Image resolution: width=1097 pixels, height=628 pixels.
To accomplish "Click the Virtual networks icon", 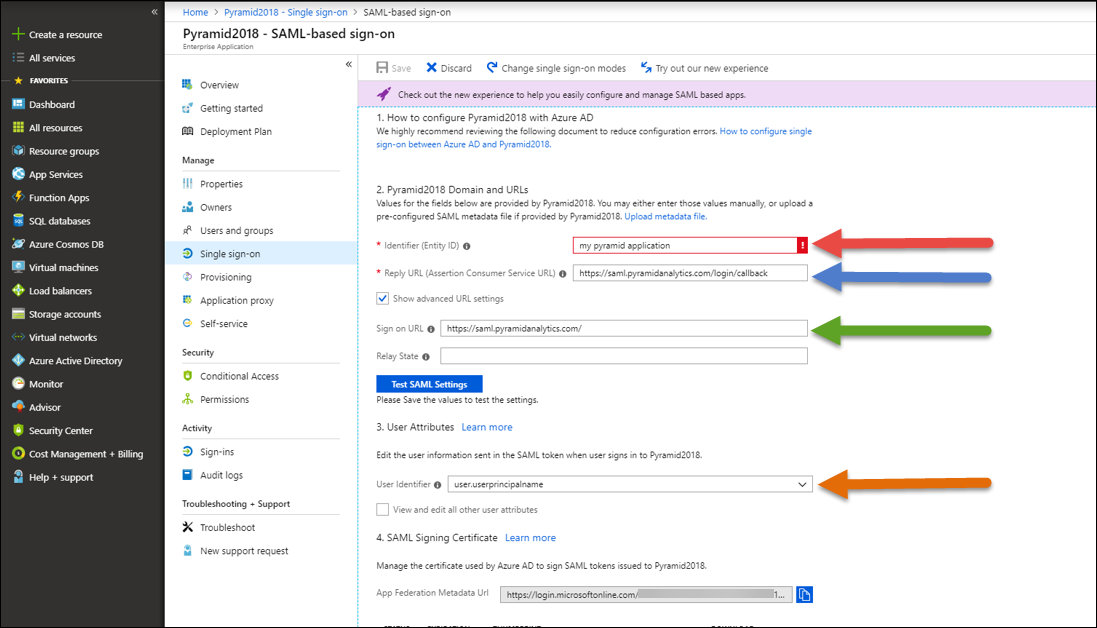I will click(18, 337).
